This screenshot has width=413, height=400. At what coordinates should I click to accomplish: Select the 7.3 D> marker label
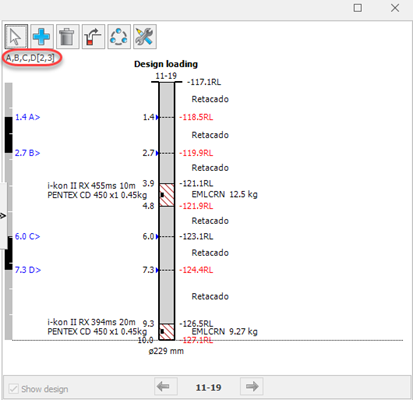click(x=28, y=270)
